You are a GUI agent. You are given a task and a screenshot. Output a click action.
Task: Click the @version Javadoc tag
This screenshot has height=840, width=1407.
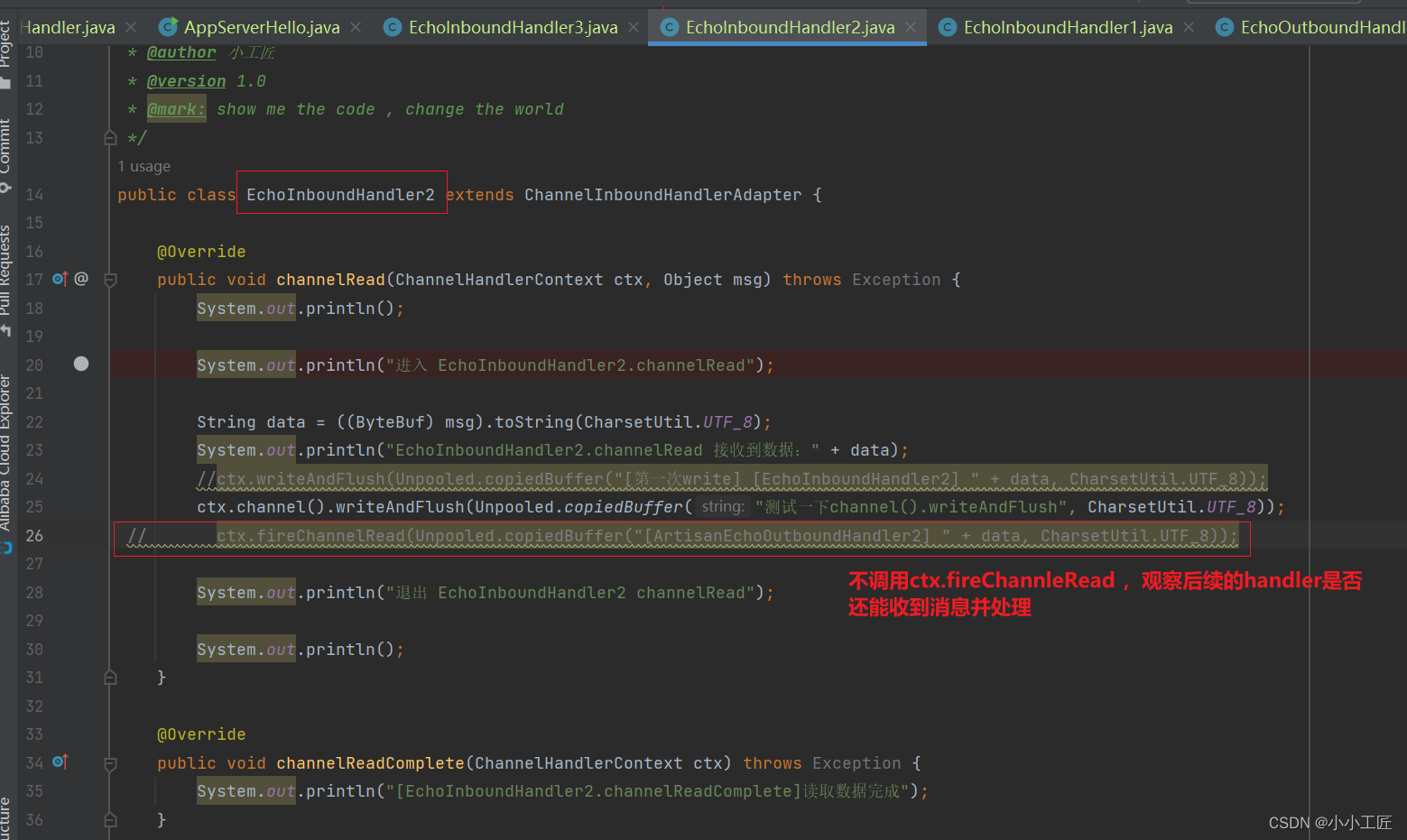pos(186,81)
